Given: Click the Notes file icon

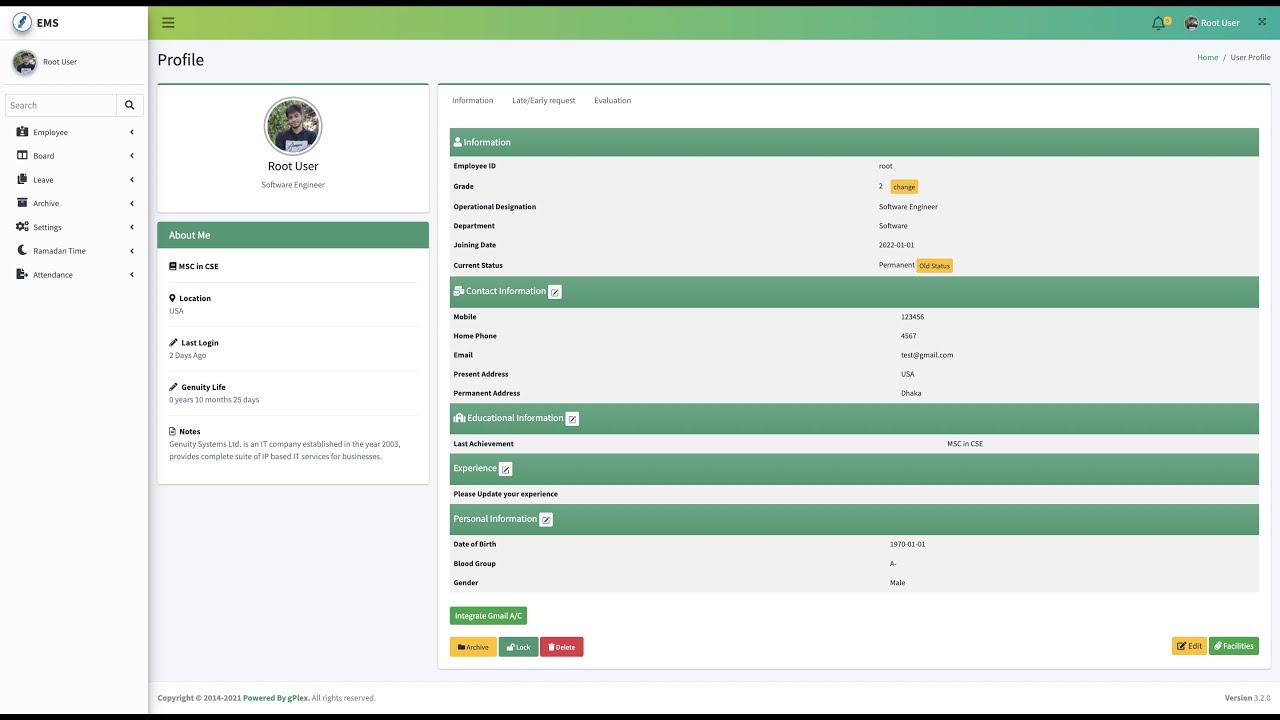Looking at the screenshot, I should pos(173,431).
